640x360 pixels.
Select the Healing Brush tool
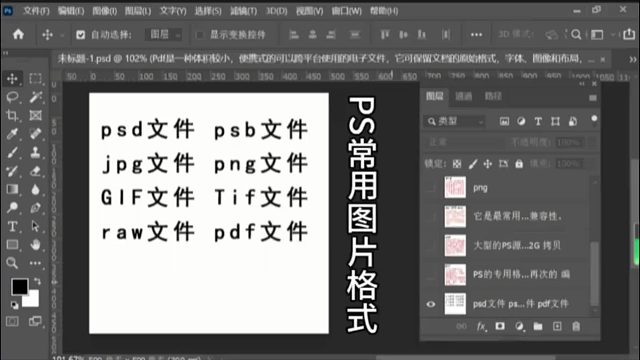[x=36, y=134]
